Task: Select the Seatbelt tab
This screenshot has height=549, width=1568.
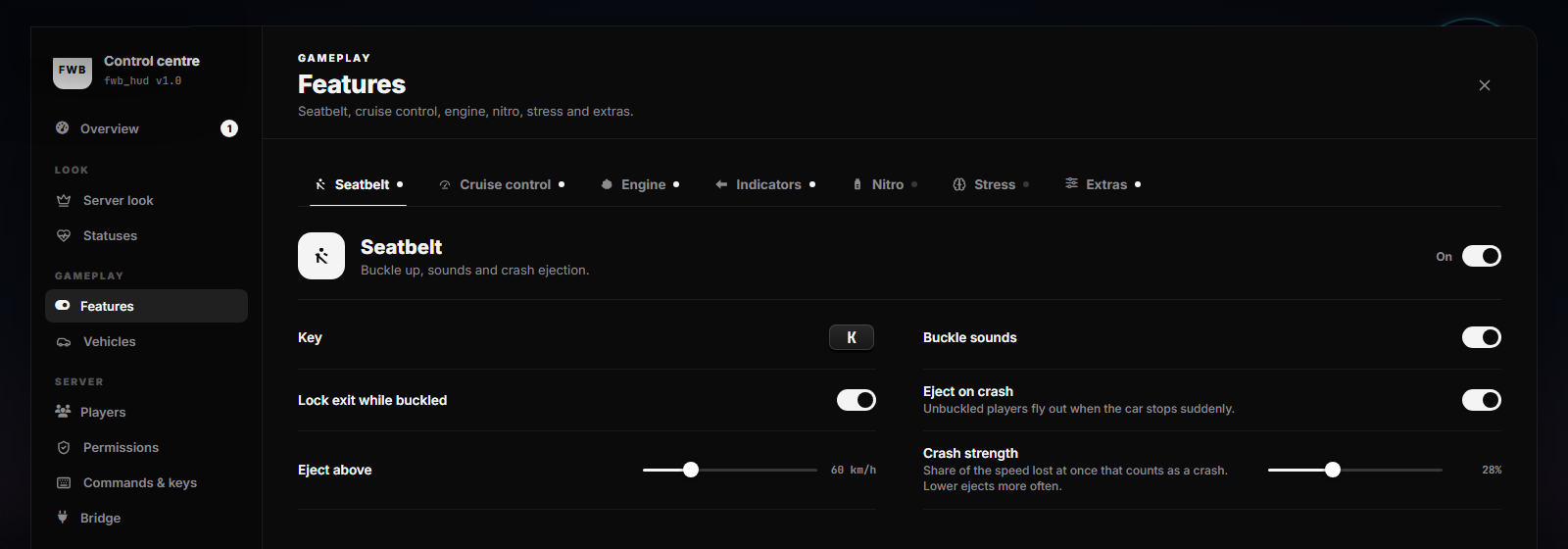Action: [x=358, y=184]
